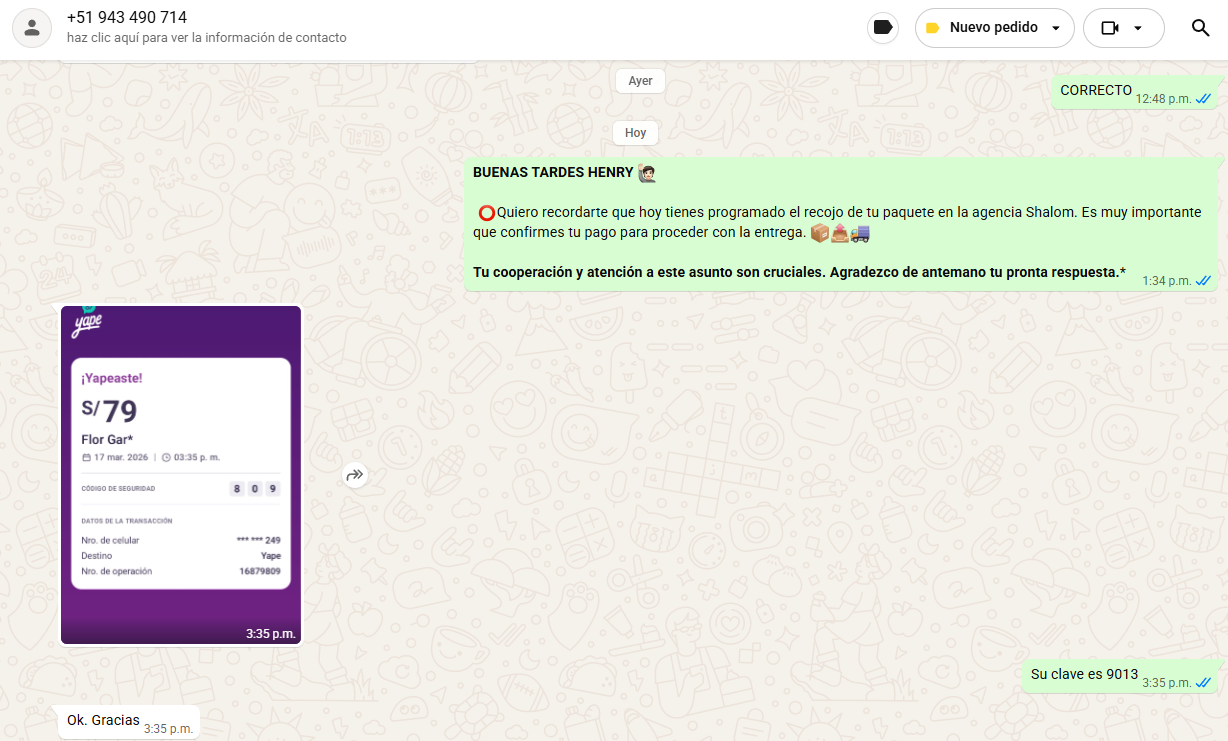Open search in conversation magnifier icon
The image size is (1228, 741).
click(1200, 28)
